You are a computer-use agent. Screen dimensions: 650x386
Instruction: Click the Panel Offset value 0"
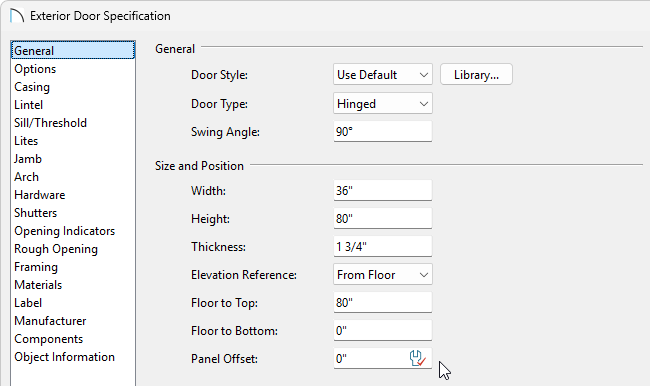[341, 359]
